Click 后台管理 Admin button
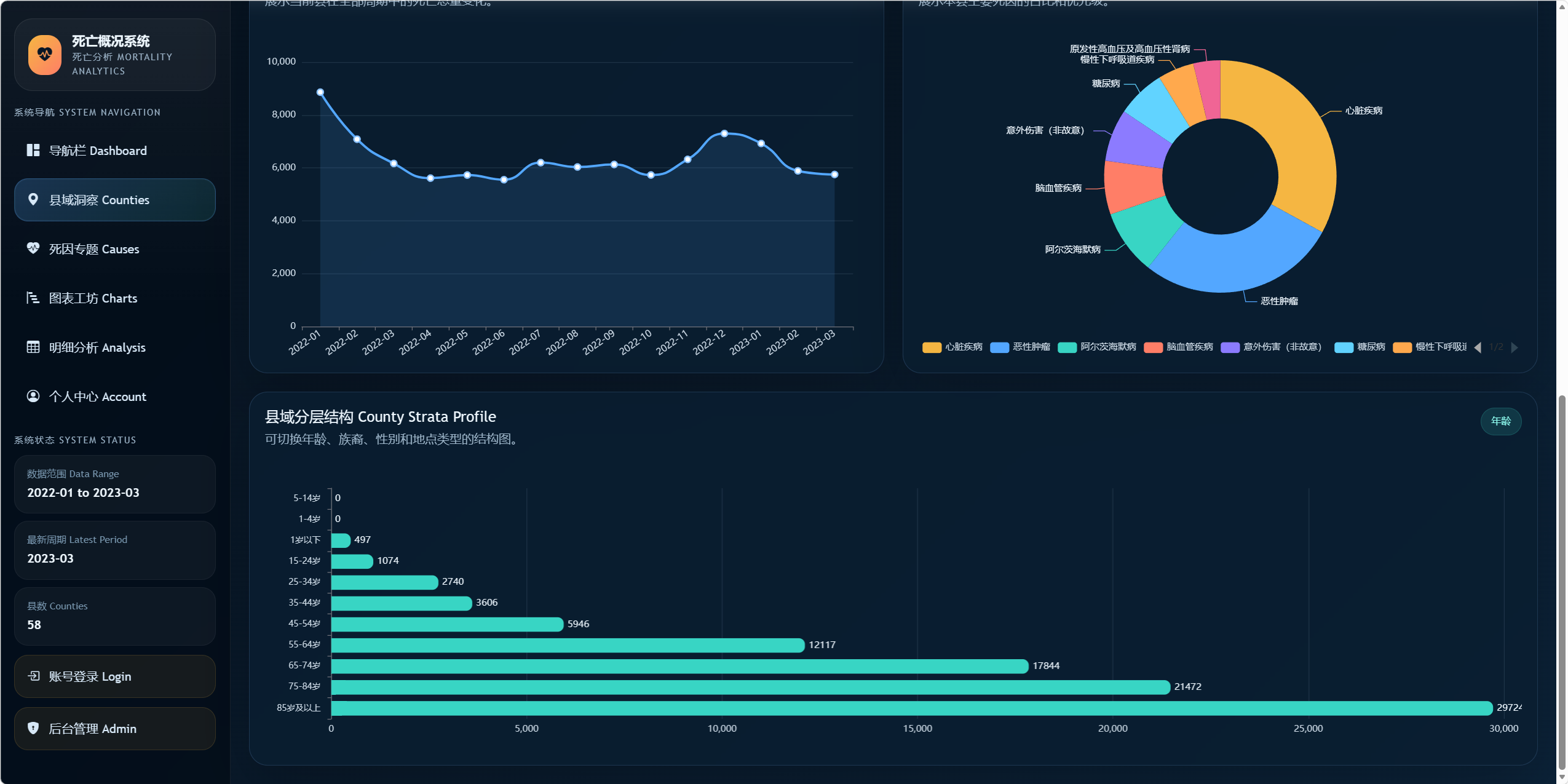 (114, 729)
